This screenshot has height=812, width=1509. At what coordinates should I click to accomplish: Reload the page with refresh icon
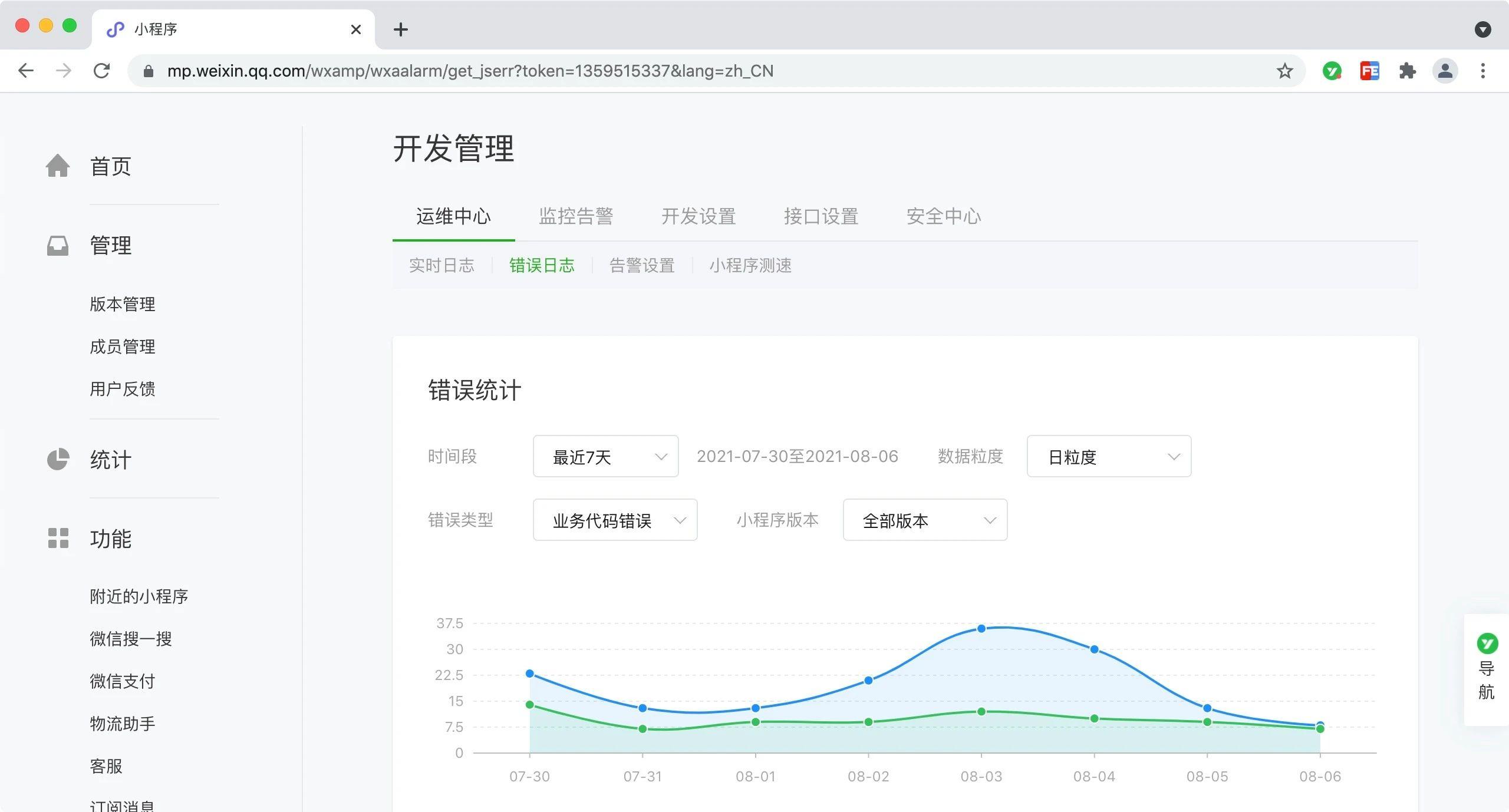tap(101, 71)
